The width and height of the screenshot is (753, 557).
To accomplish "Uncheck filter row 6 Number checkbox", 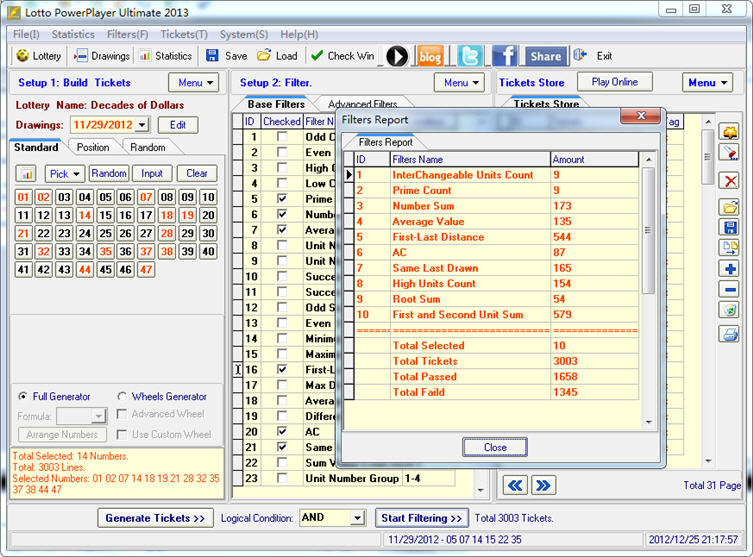I will [x=282, y=214].
